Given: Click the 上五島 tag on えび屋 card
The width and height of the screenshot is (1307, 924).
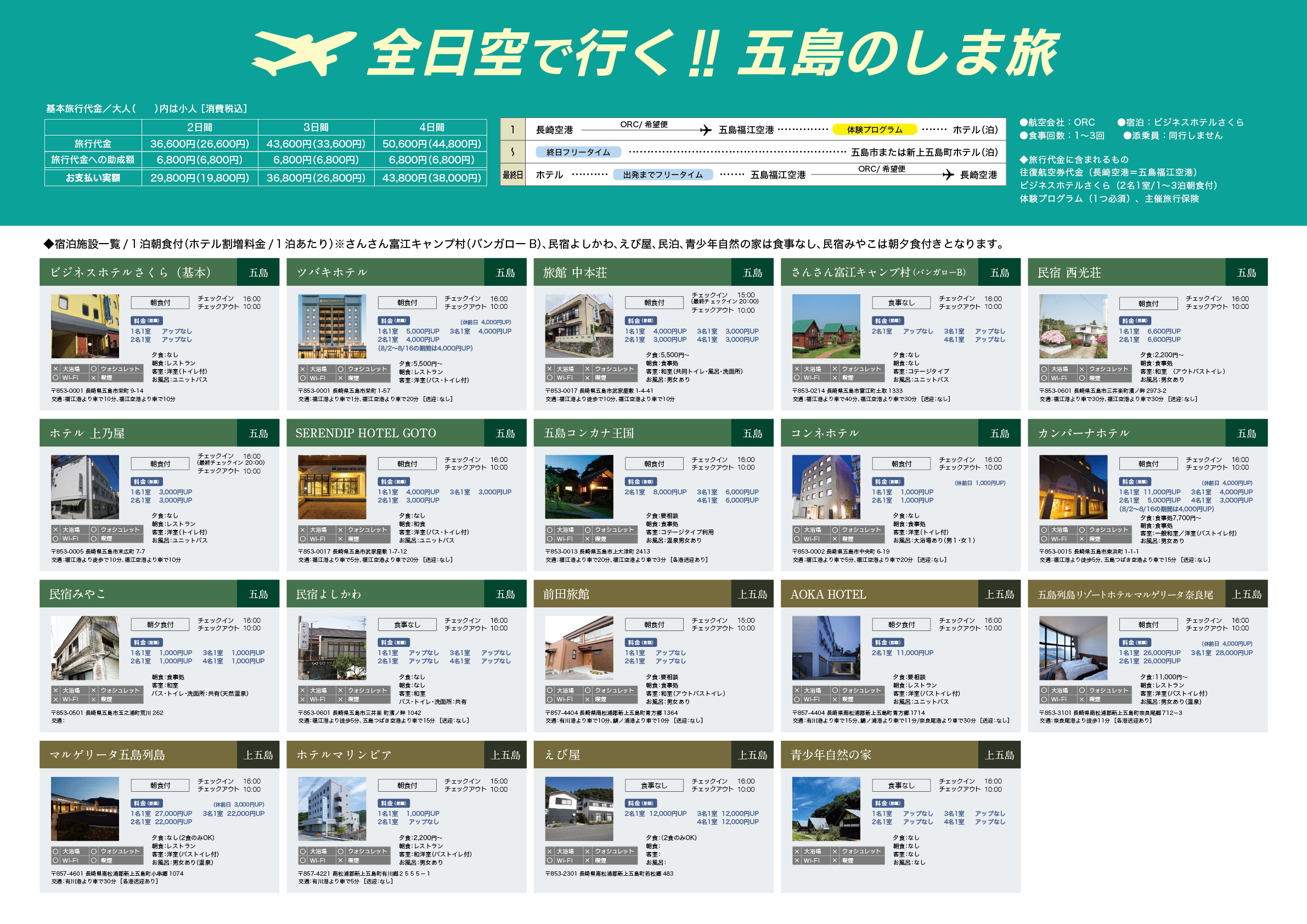Looking at the screenshot, I should coord(752,755).
